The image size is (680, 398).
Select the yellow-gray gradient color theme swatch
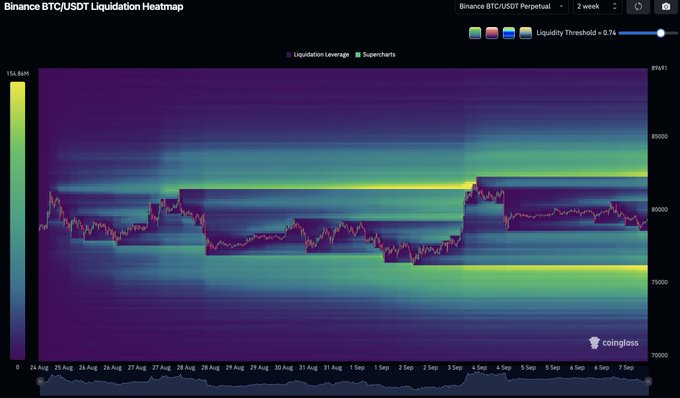click(526, 33)
